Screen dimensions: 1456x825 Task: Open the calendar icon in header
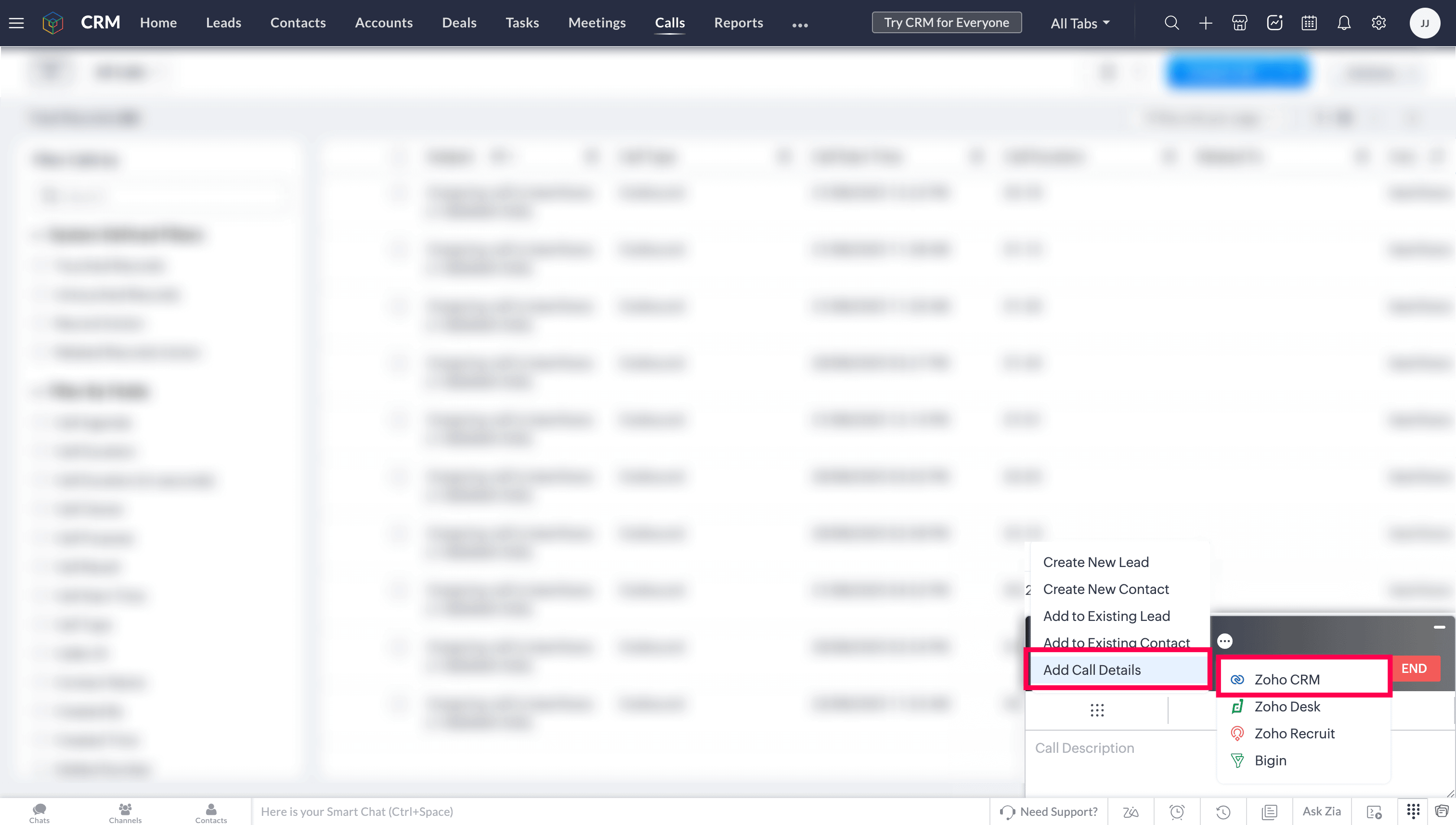click(x=1309, y=23)
